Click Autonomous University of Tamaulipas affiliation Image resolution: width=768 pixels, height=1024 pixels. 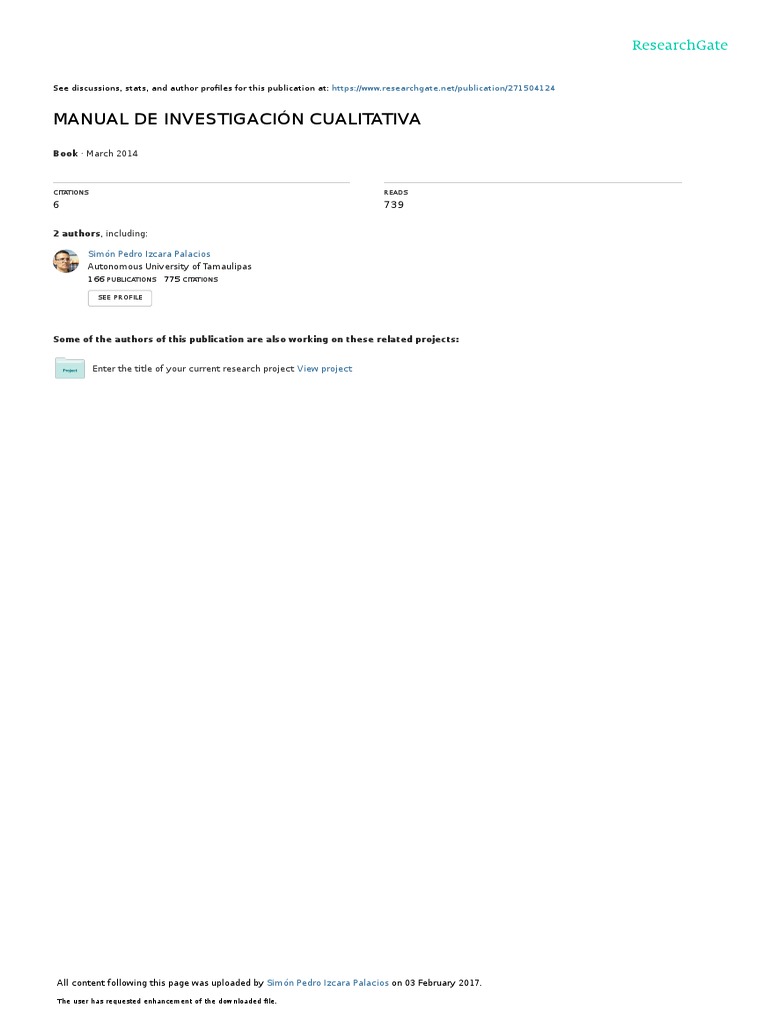169,266
